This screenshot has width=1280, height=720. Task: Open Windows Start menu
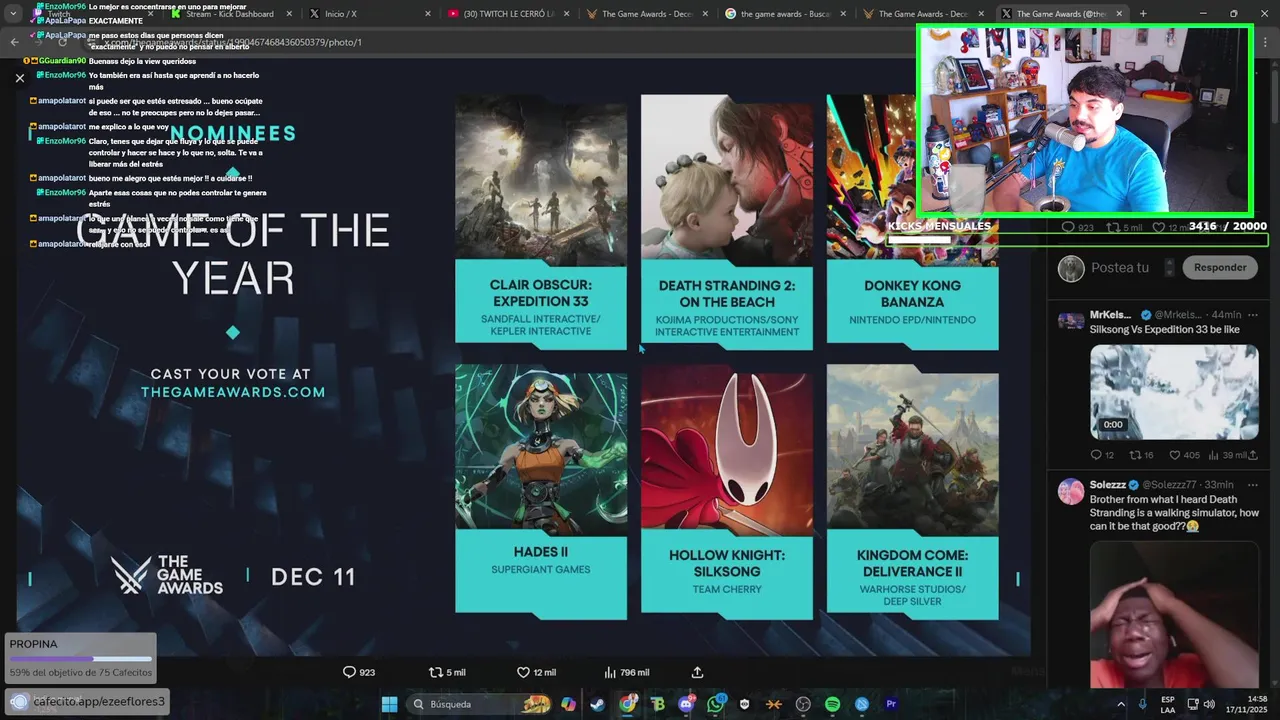pyautogui.click(x=389, y=704)
